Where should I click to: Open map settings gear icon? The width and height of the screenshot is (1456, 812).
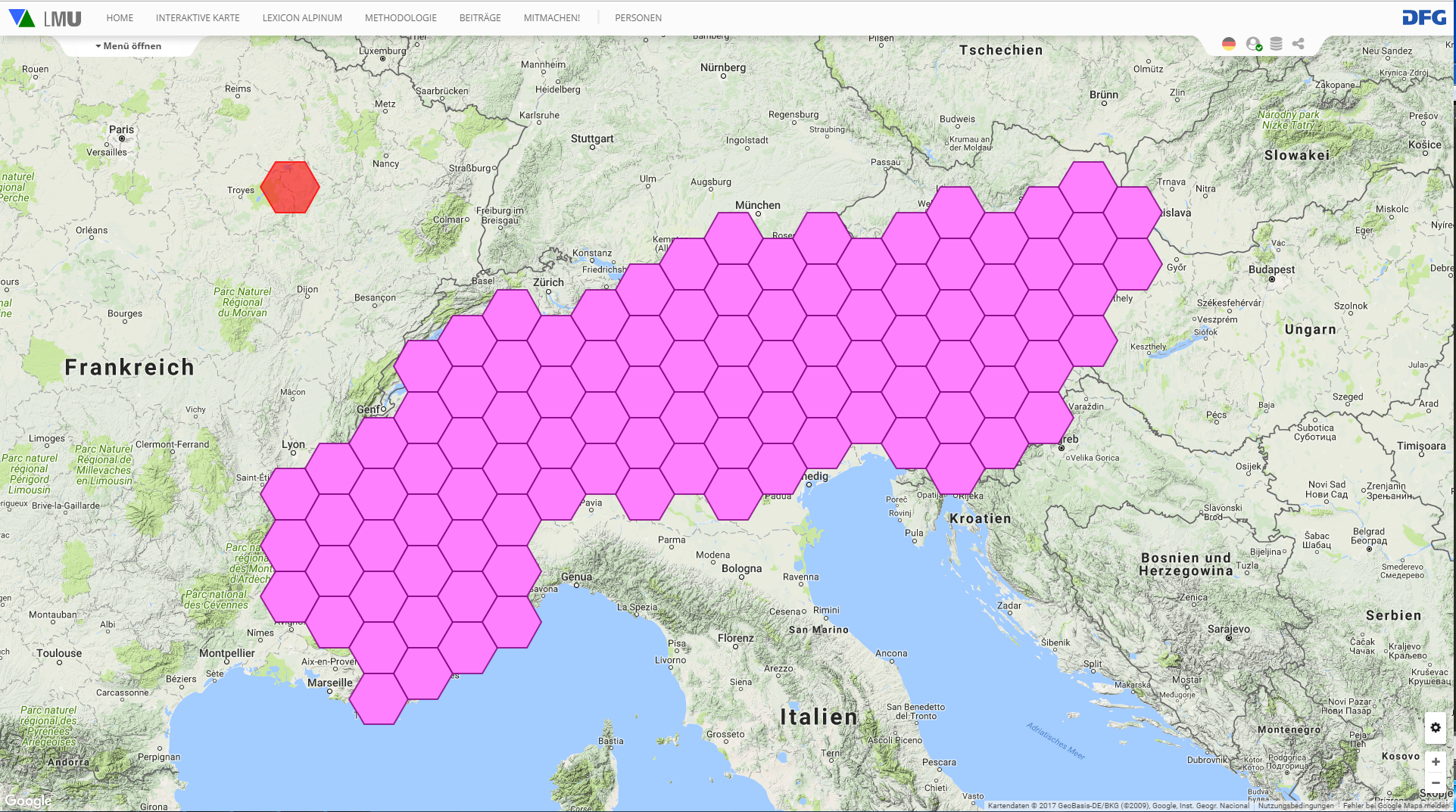(x=1435, y=727)
